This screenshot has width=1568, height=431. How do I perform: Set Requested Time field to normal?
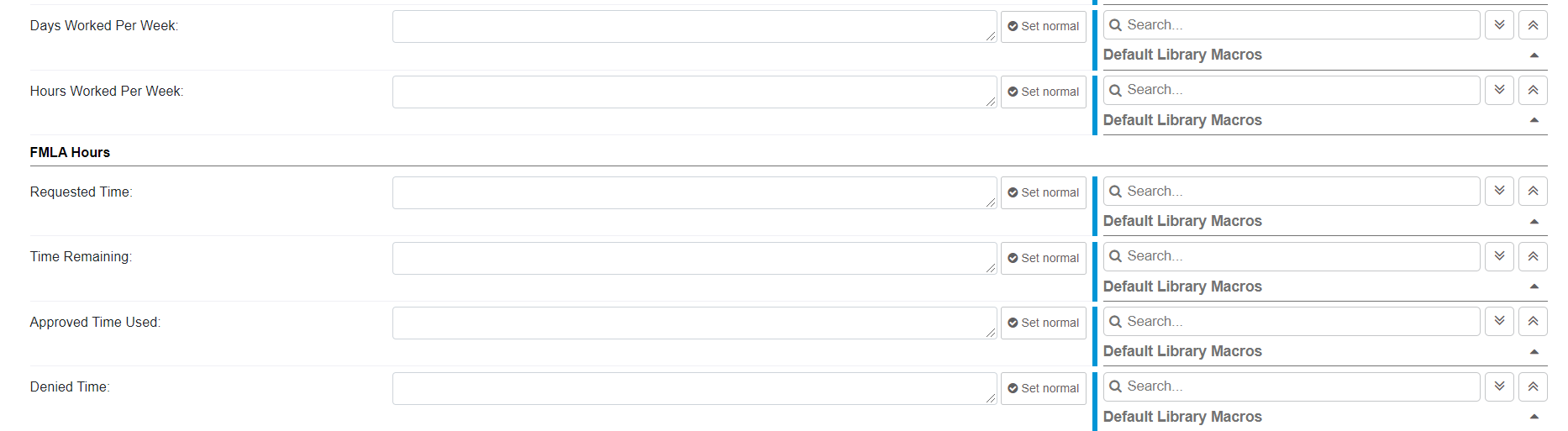click(1043, 192)
